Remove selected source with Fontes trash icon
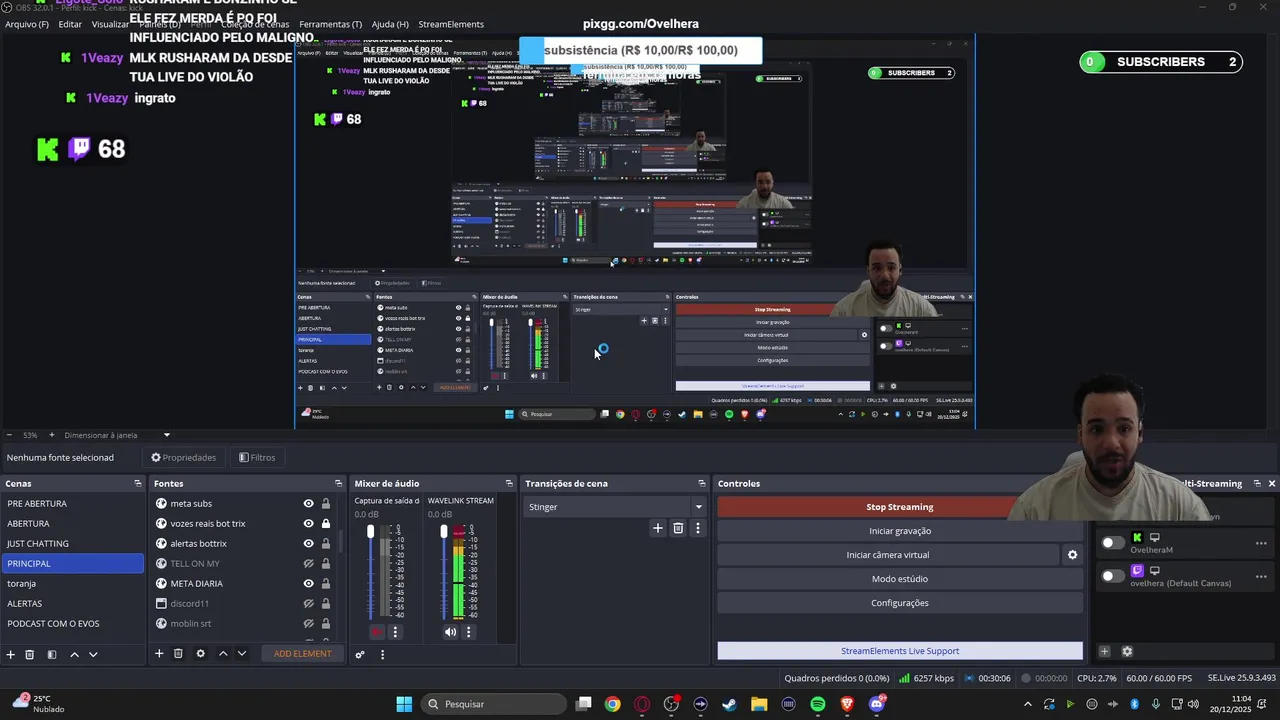Image resolution: width=1280 pixels, height=720 pixels. [178, 653]
